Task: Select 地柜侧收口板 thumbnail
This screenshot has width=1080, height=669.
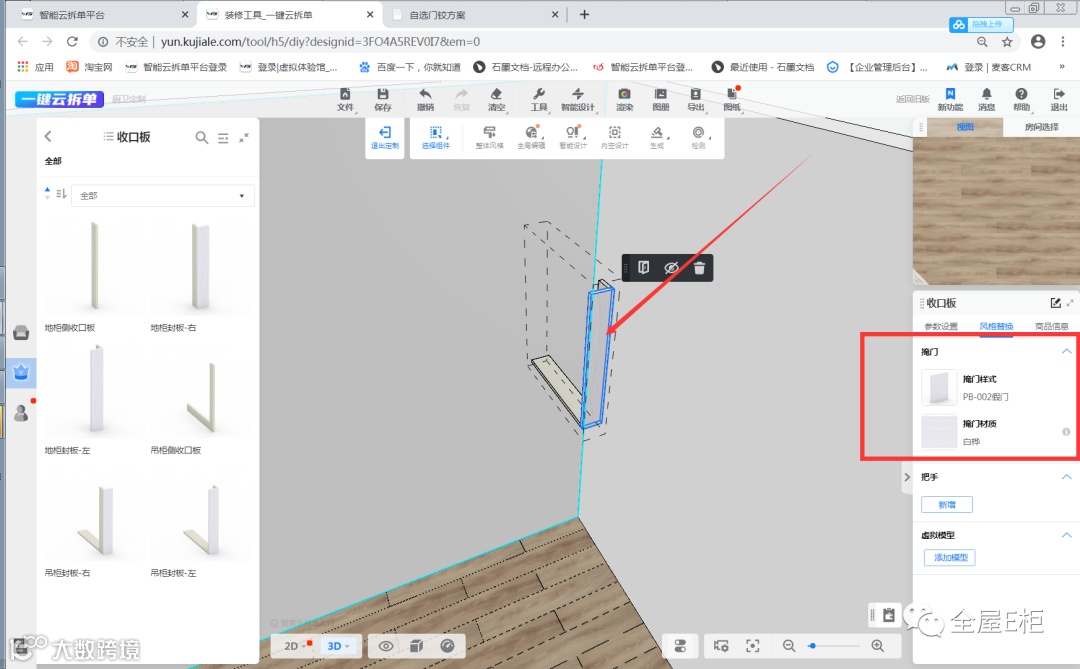Action: point(94,266)
